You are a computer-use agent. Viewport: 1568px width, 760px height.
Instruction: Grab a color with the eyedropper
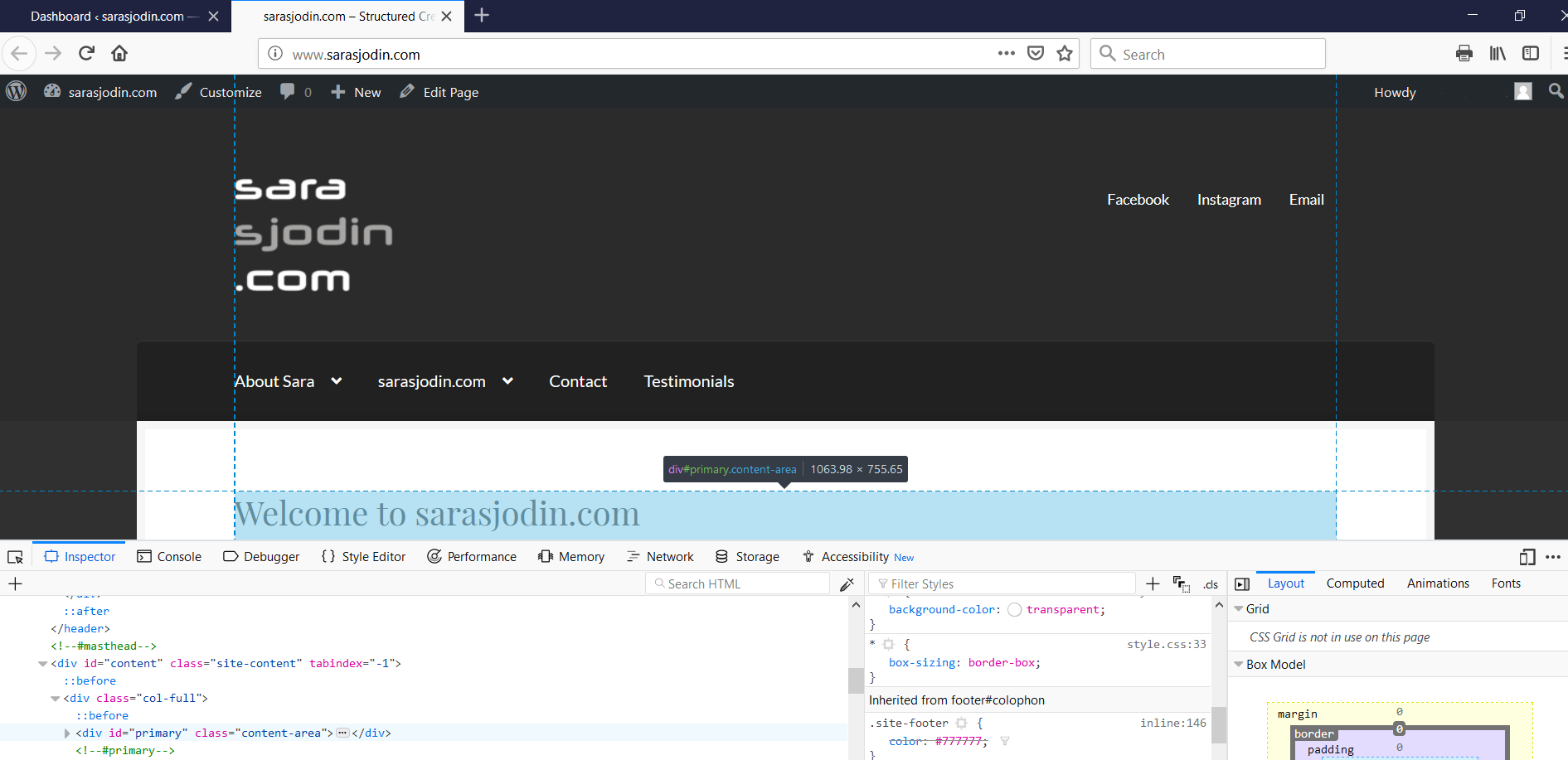847,584
